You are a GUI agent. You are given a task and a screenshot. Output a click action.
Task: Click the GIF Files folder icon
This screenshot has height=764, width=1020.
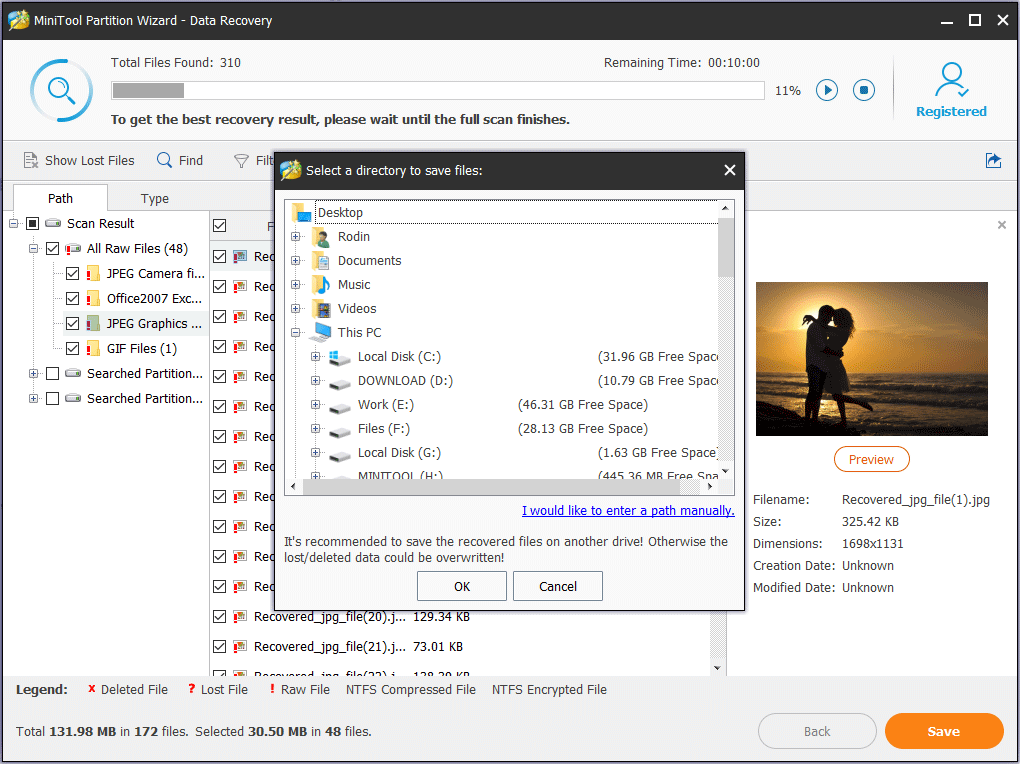pos(93,348)
